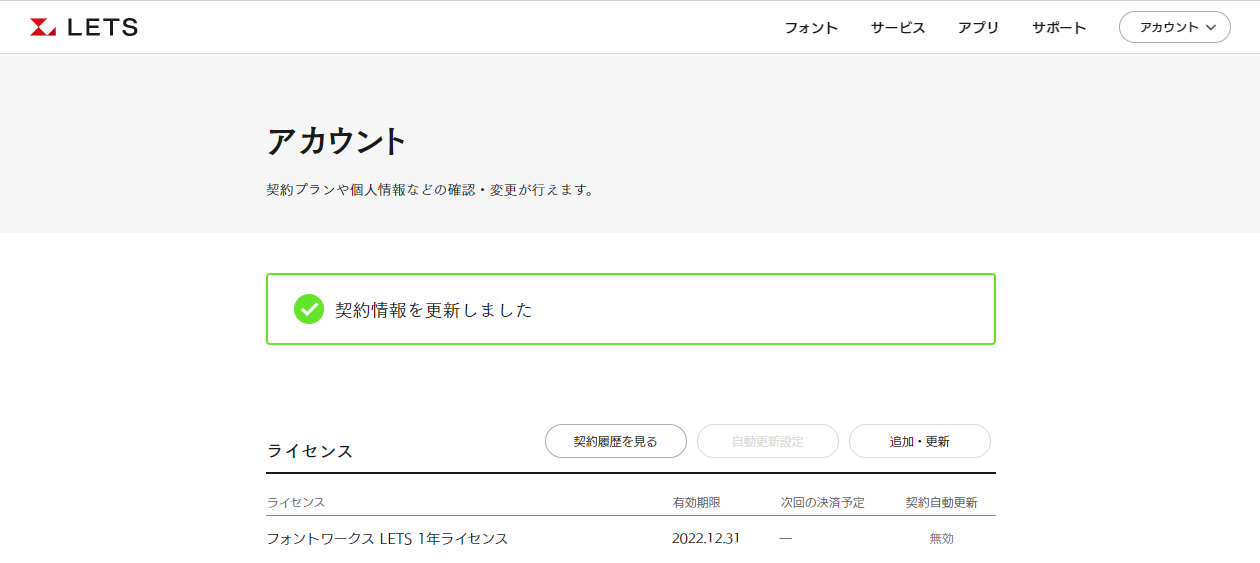Click the 無効 auto-renewal status

click(x=941, y=538)
